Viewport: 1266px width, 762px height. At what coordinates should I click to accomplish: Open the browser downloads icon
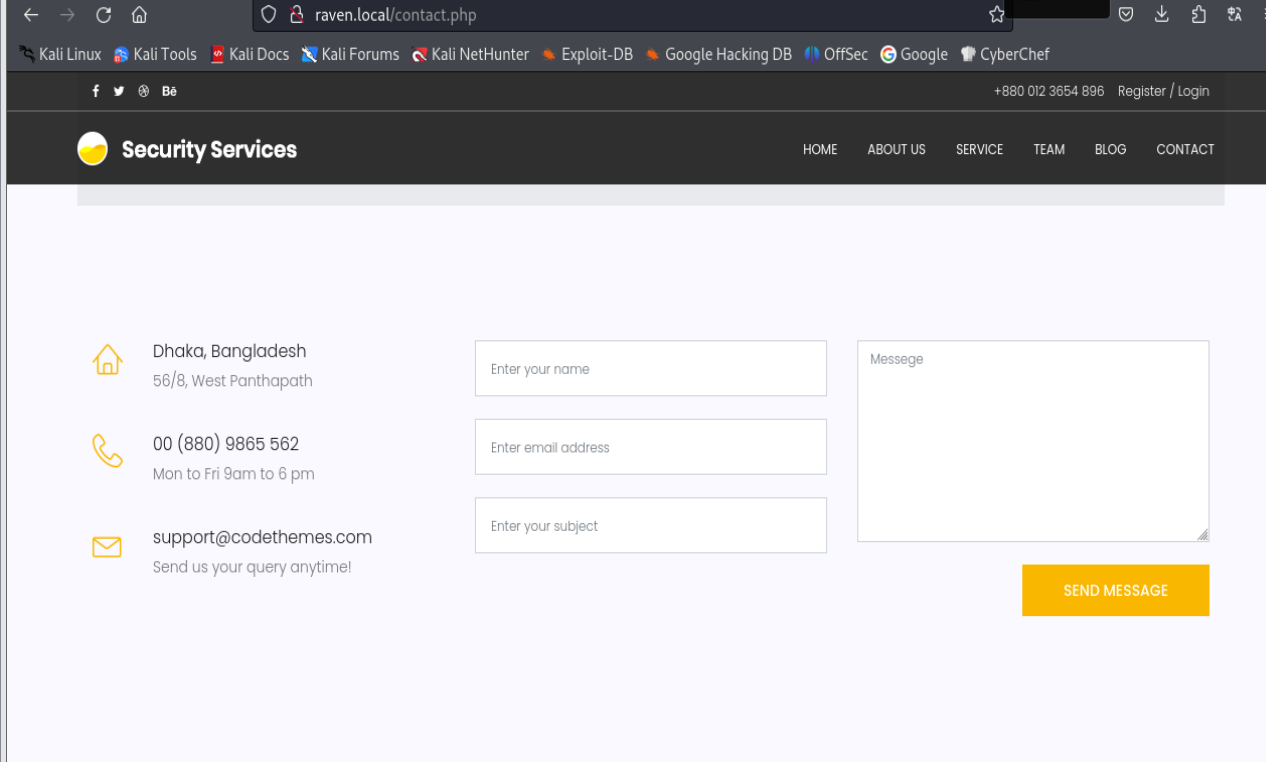(x=1162, y=14)
